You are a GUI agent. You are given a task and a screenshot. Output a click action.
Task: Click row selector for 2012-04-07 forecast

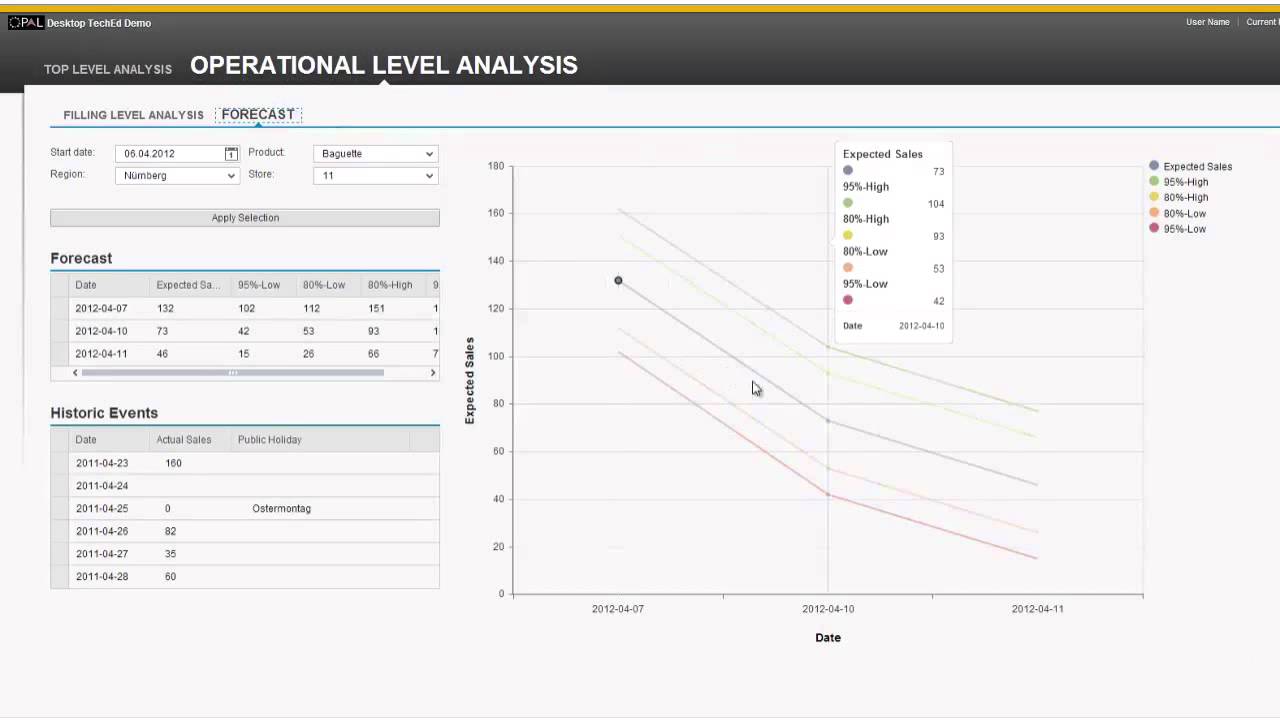(x=60, y=308)
